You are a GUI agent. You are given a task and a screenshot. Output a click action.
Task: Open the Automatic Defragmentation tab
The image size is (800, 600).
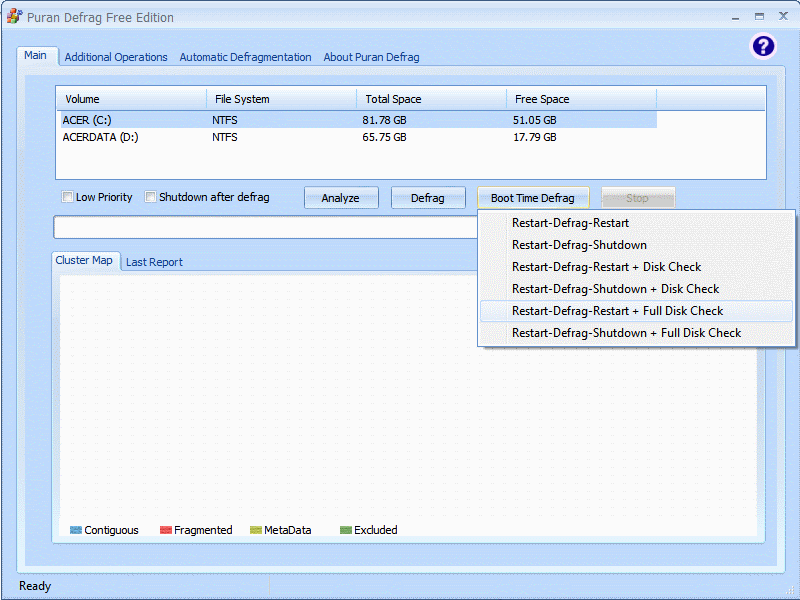[x=245, y=57]
